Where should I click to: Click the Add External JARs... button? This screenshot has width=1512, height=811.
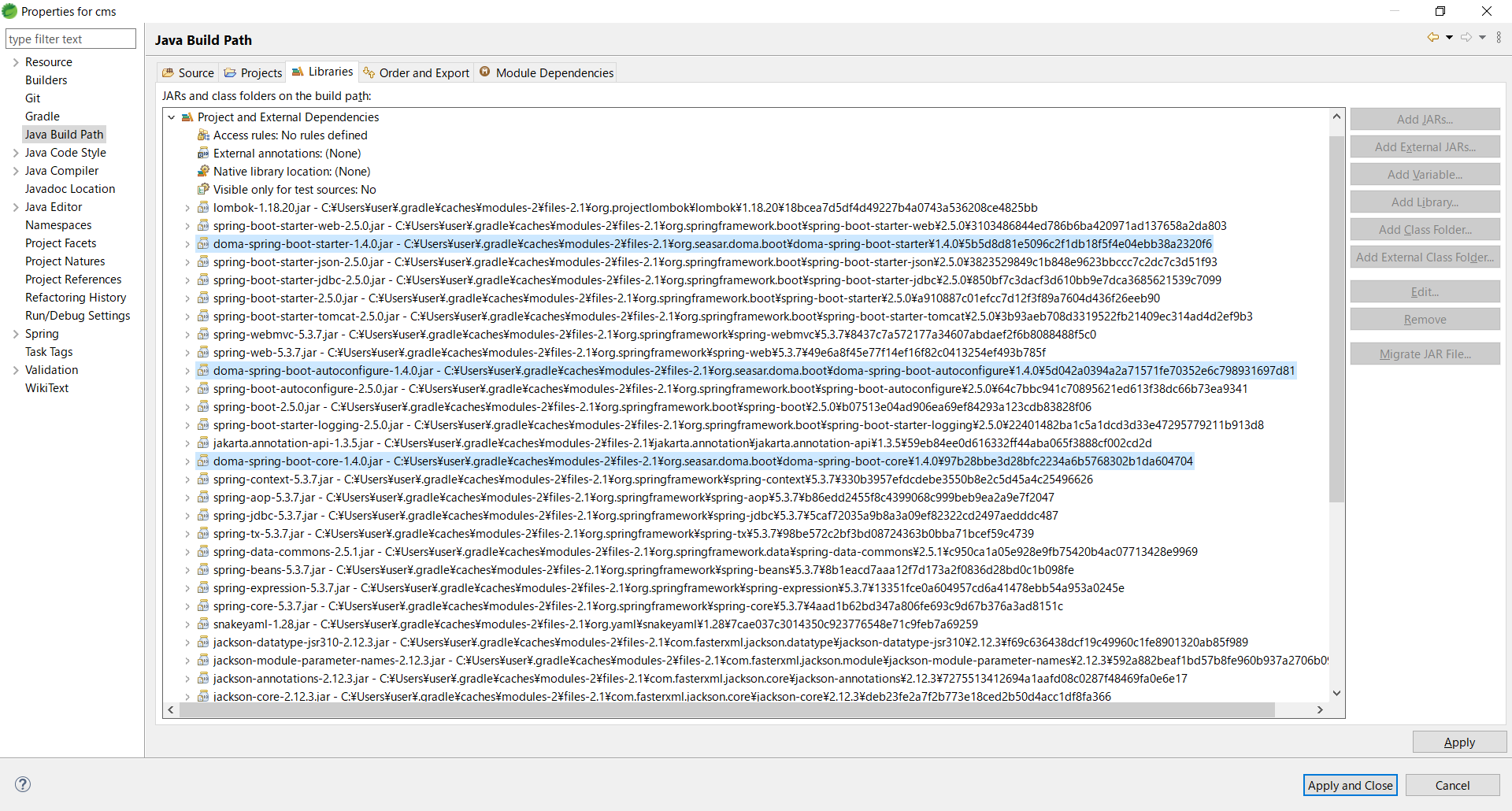1425,147
